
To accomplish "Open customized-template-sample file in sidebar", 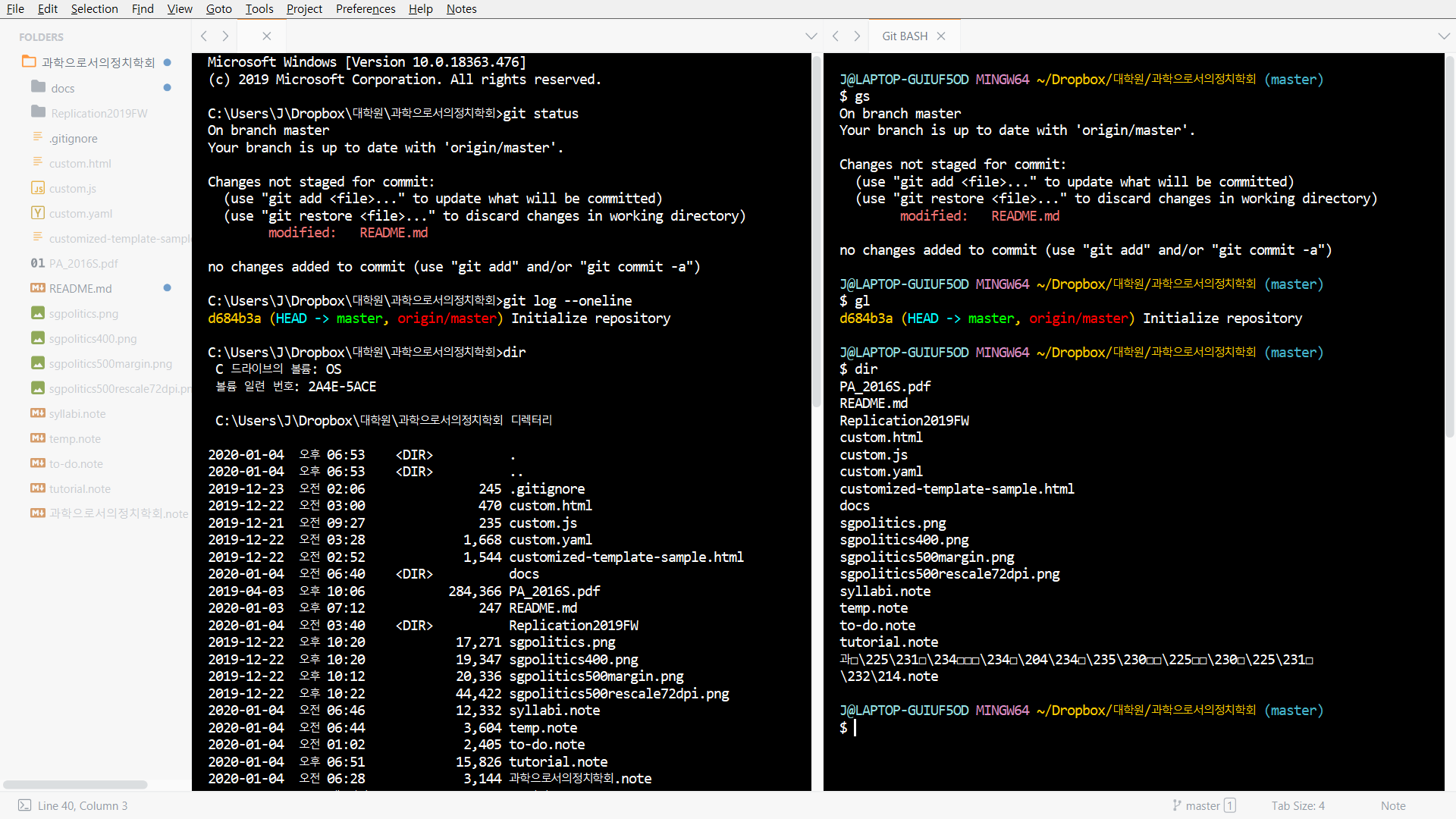I will tap(120, 239).
